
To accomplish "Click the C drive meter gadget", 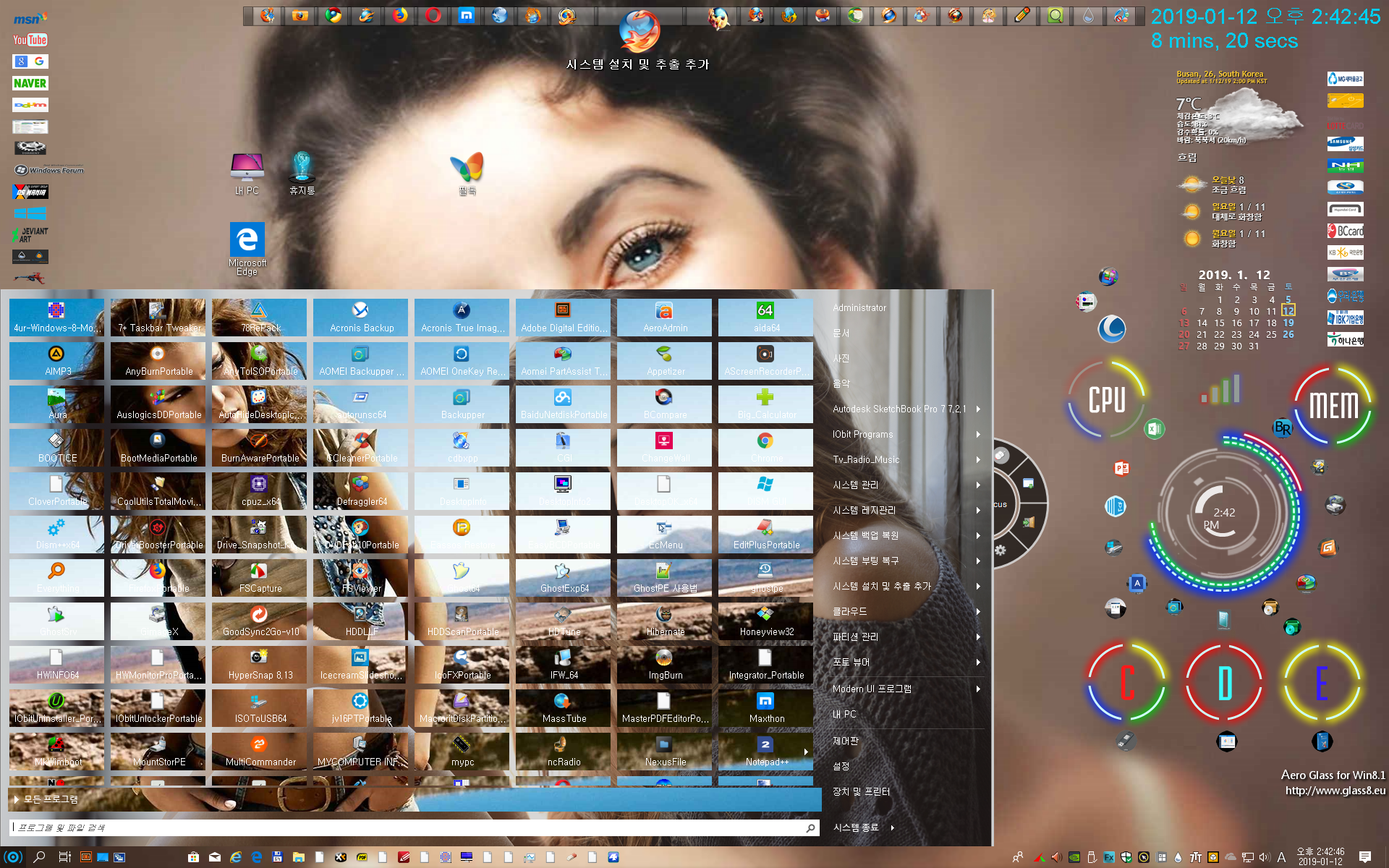I will (x=1126, y=682).
